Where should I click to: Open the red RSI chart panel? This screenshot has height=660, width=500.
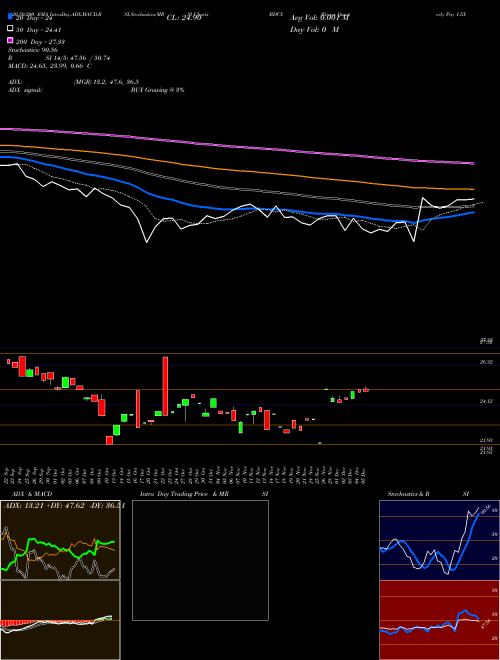click(x=439, y=620)
